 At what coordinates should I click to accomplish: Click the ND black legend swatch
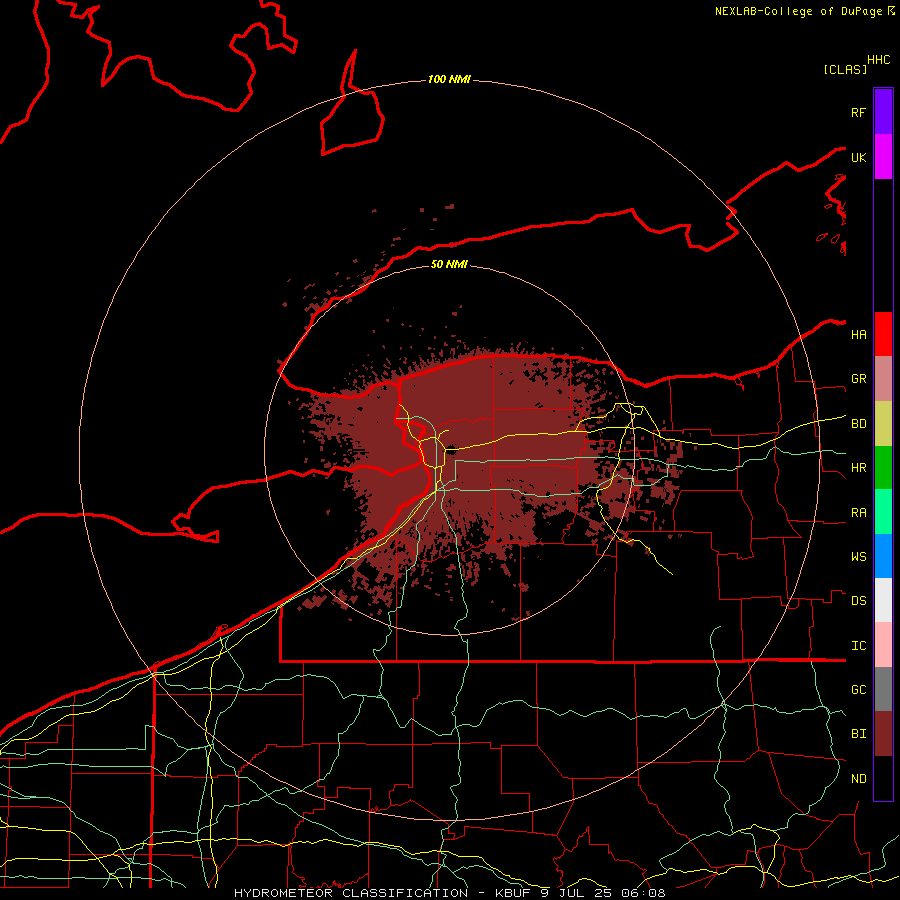tap(883, 778)
